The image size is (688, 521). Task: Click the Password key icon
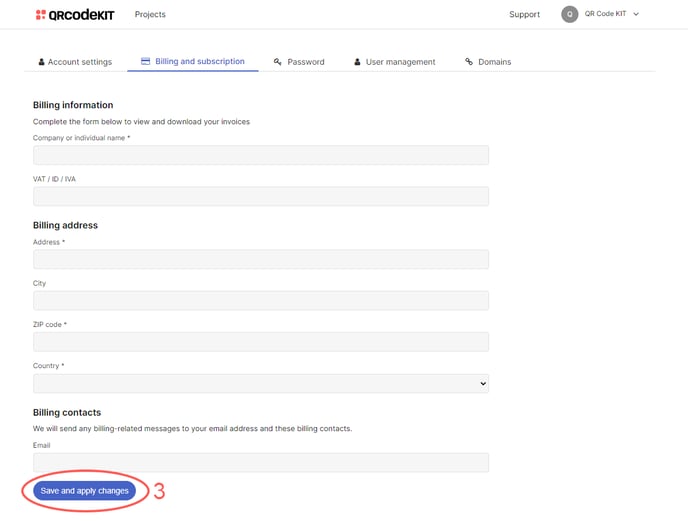click(x=278, y=62)
